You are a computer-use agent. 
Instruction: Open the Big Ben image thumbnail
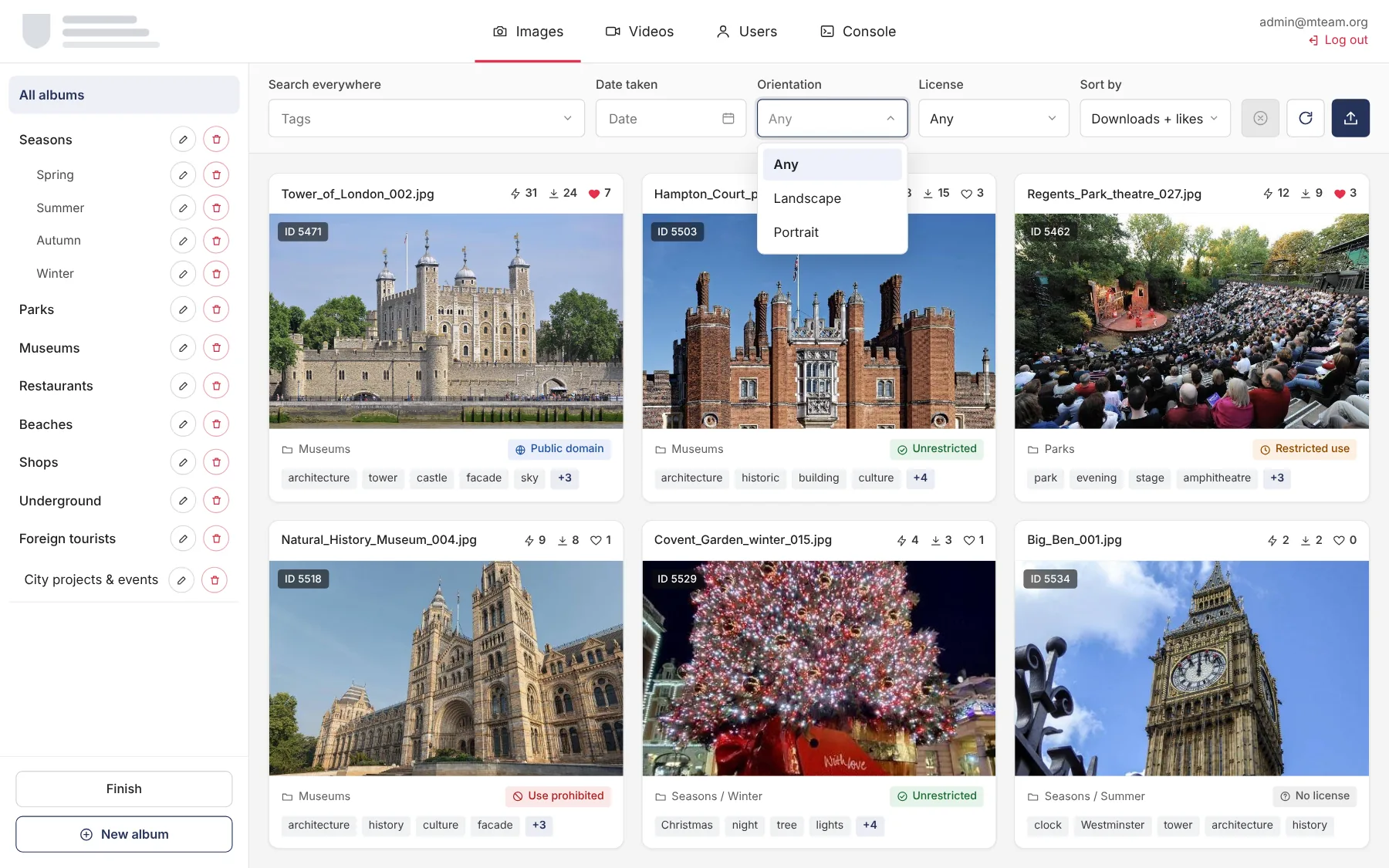click(x=1191, y=668)
